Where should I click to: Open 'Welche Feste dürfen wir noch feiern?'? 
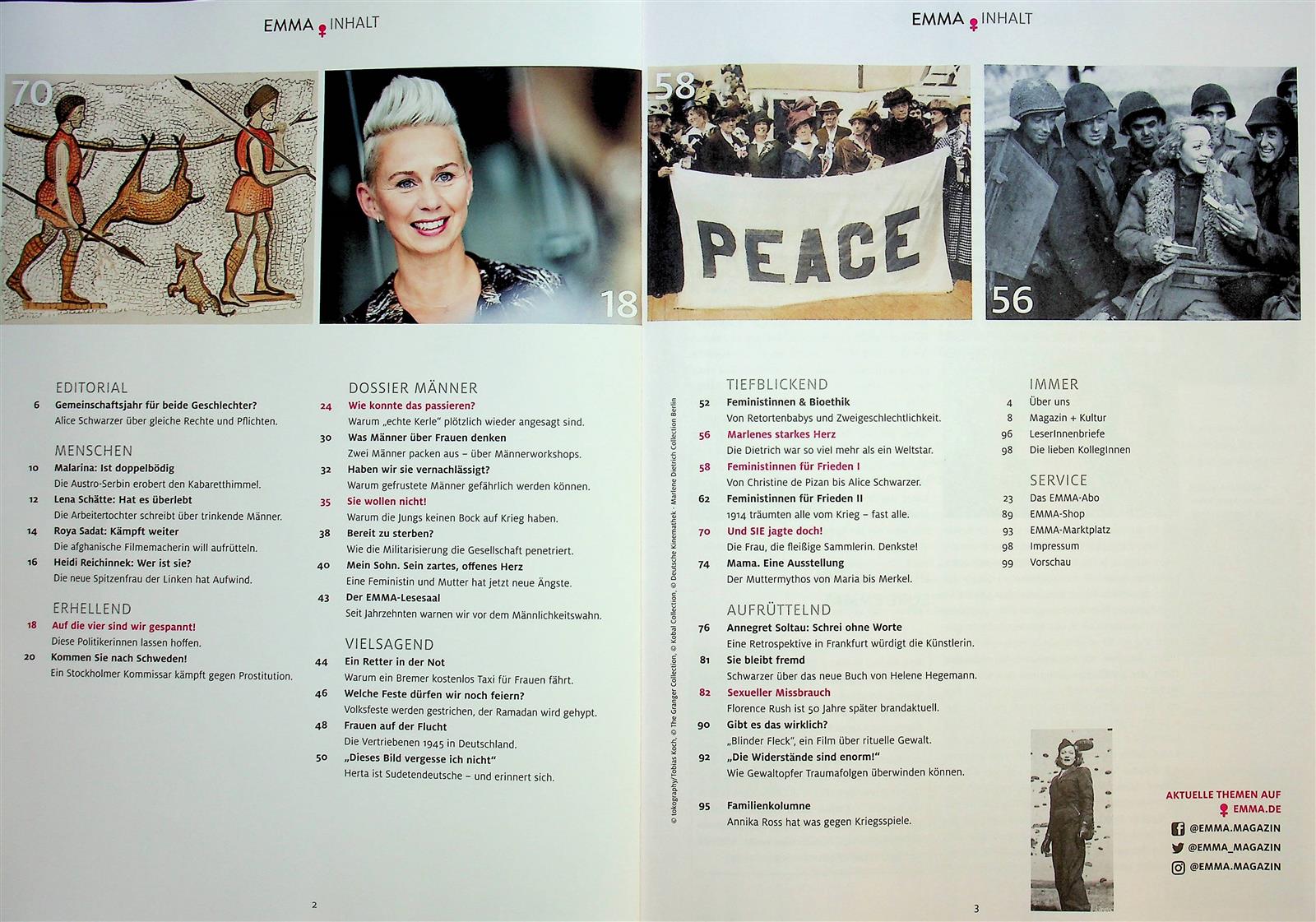click(x=434, y=695)
